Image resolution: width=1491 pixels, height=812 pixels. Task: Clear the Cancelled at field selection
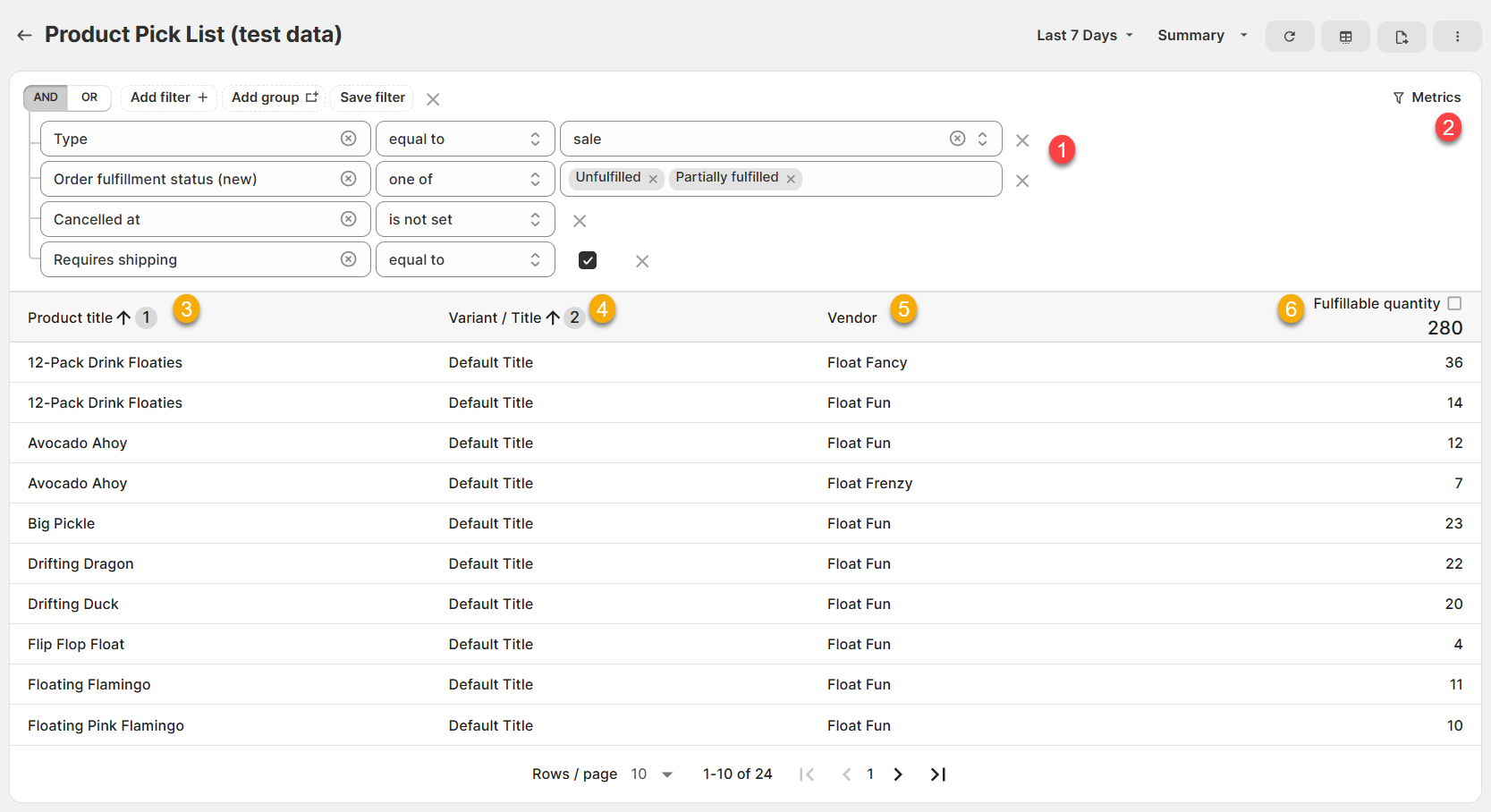[x=349, y=219]
